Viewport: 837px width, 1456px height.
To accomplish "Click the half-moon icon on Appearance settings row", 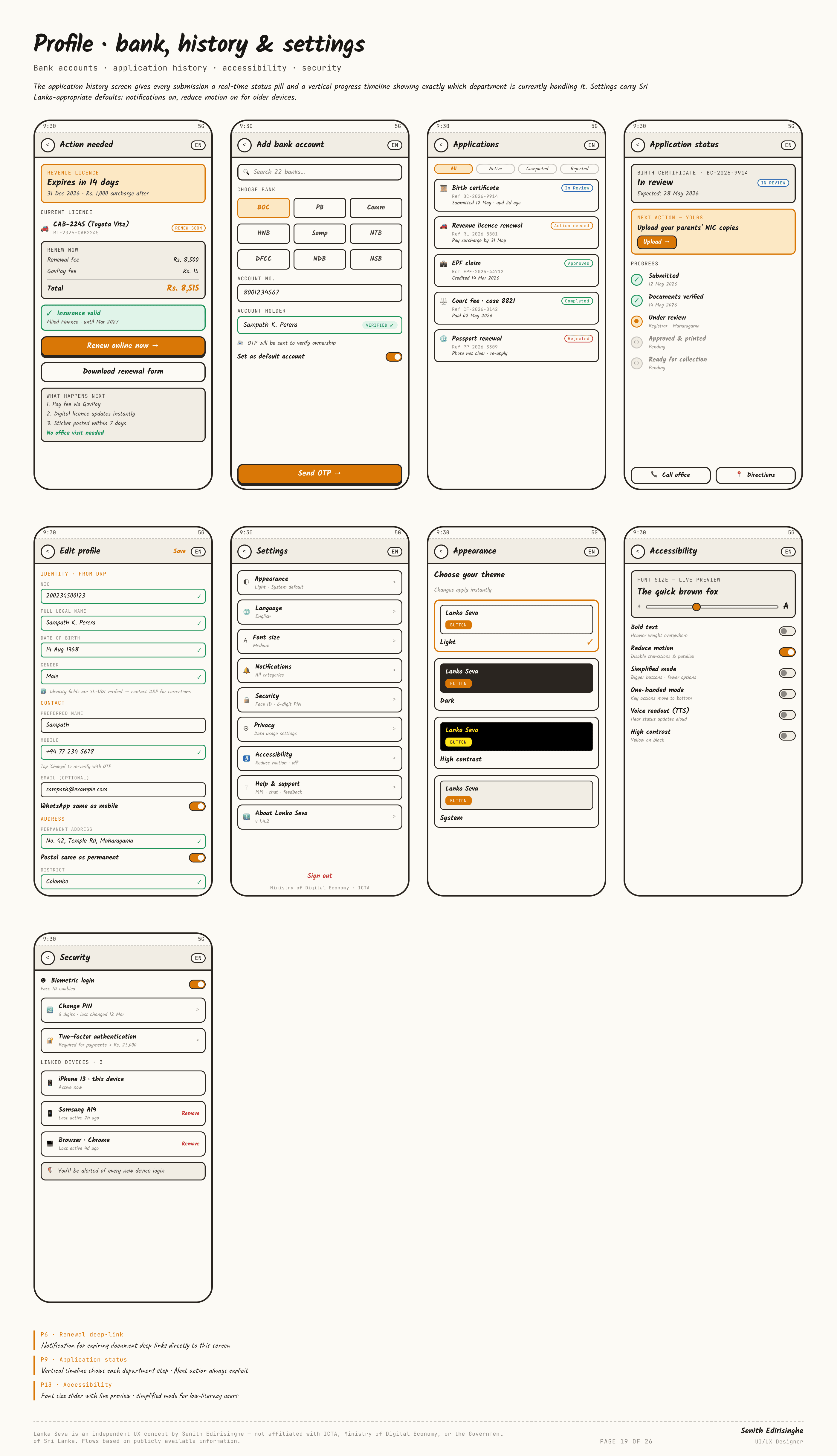I will point(246,582).
